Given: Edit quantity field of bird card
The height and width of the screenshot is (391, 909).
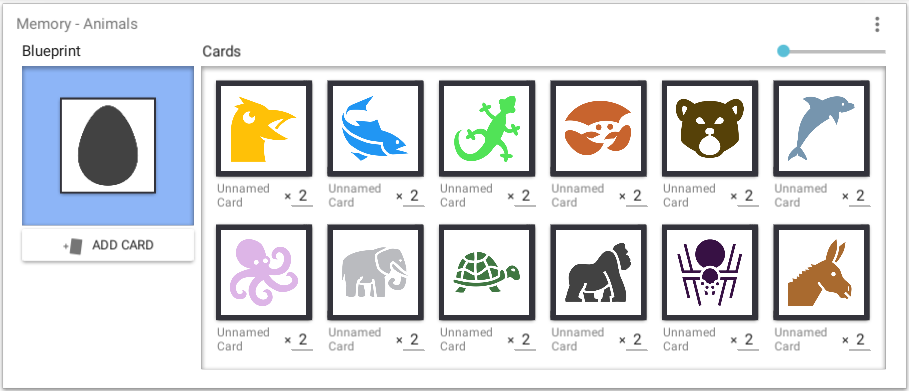Looking at the screenshot, I should pyautogui.click(x=303, y=196).
